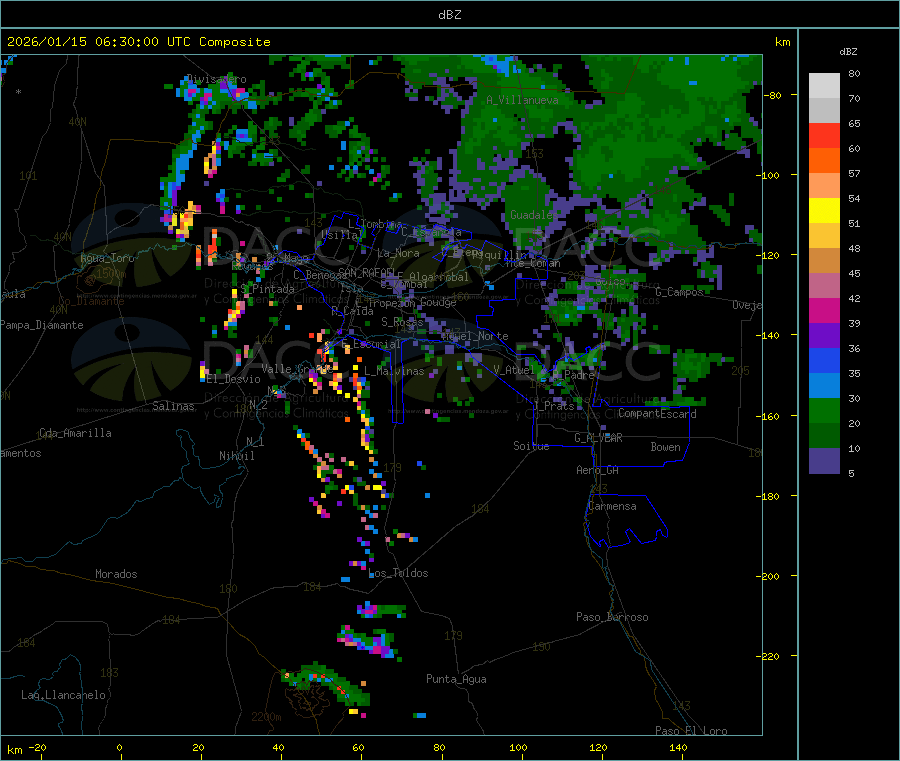
Task: Click the La_Nora map label
Action: tap(398, 253)
